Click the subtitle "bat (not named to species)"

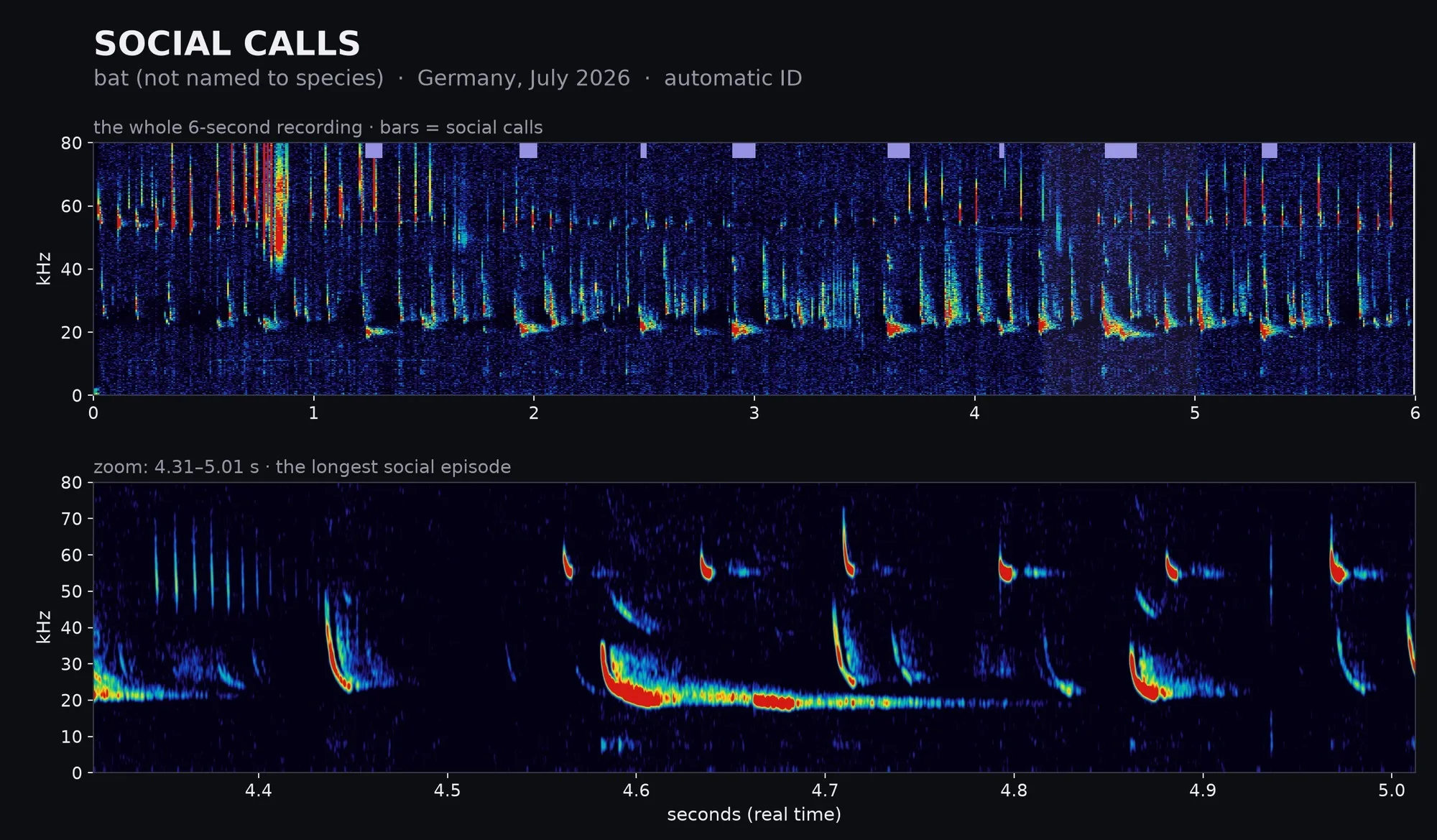[x=239, y=78]
